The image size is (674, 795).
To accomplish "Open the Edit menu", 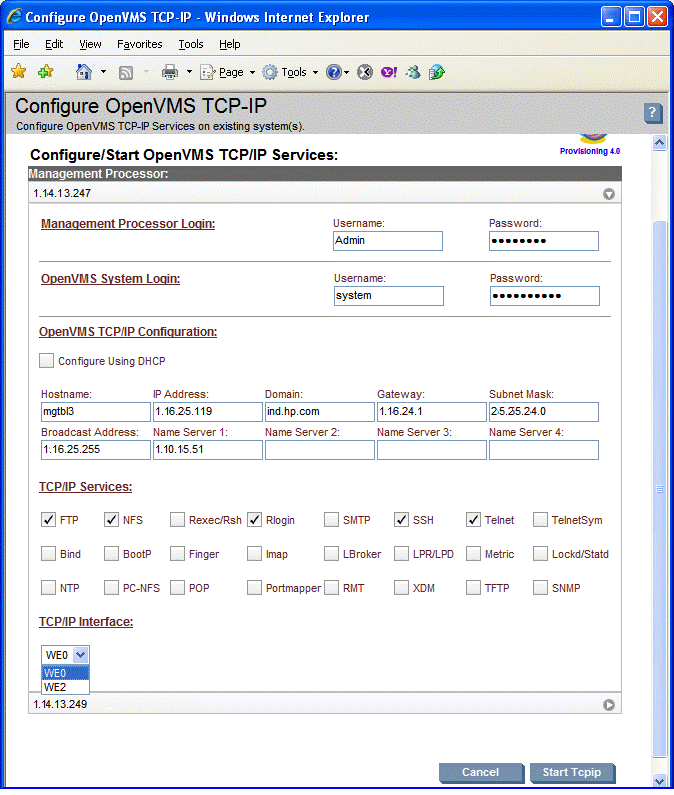I will pos(54,44).
